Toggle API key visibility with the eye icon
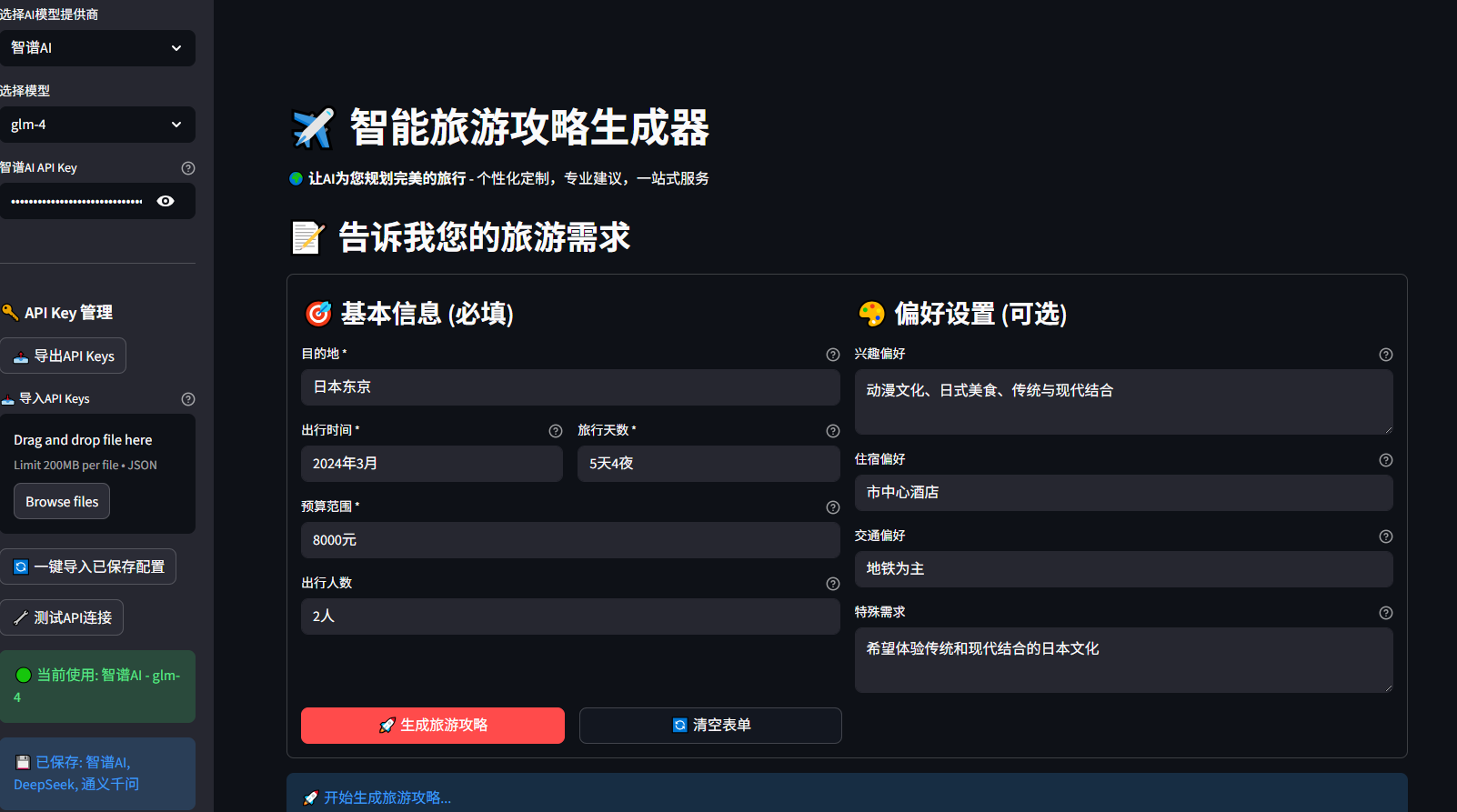The image size is (1457, 812). pyautogui.click(x=166, y=201)
